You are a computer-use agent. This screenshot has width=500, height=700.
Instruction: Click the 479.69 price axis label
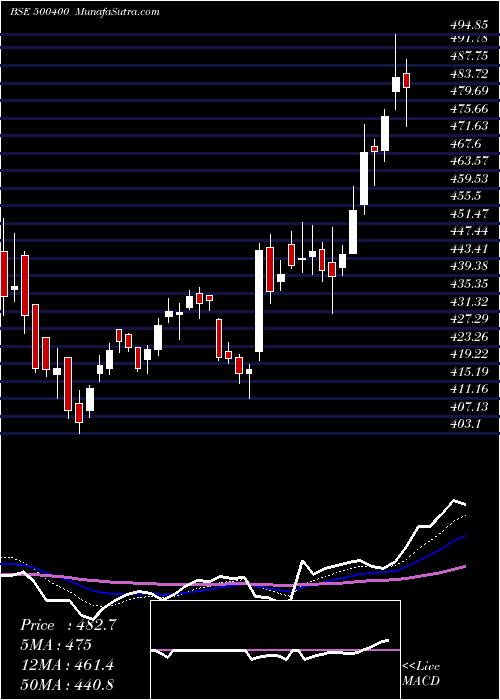tap(469, 91)
